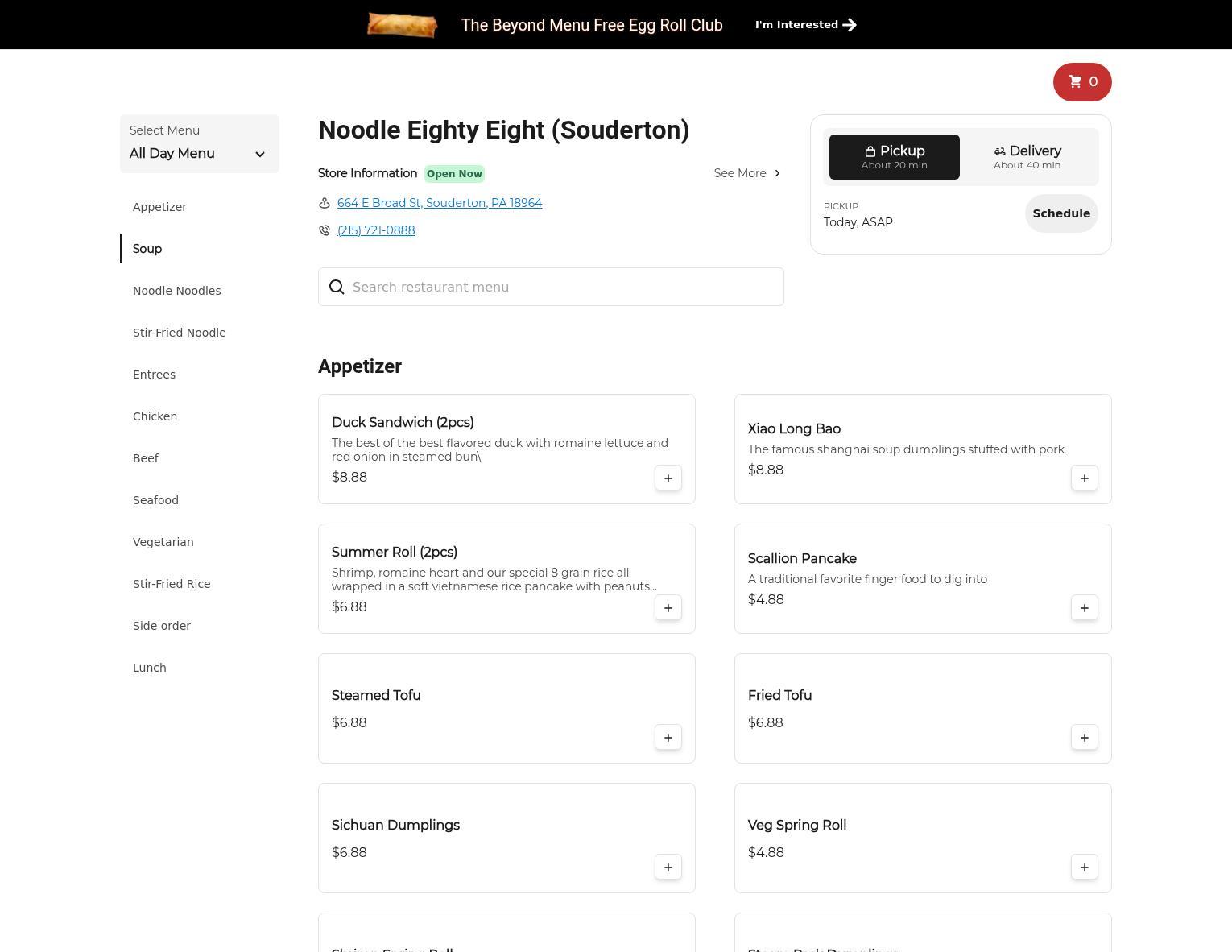Open the 664 E Broad St address link
1232x952 pixels.
439,203
